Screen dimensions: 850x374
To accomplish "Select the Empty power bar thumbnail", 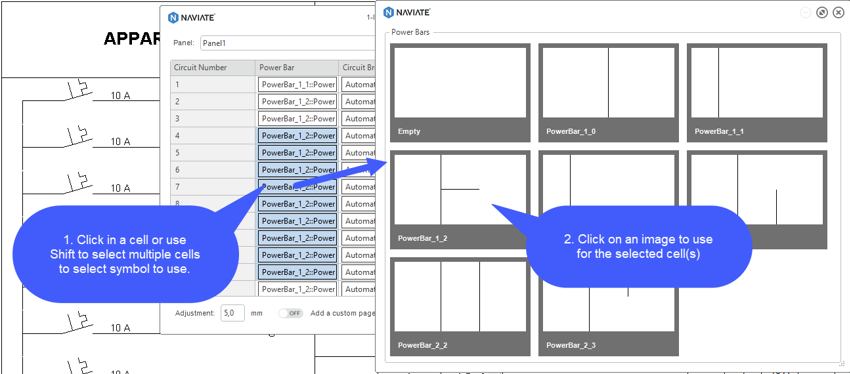I will pyautogui.click(x=460, y=93).
